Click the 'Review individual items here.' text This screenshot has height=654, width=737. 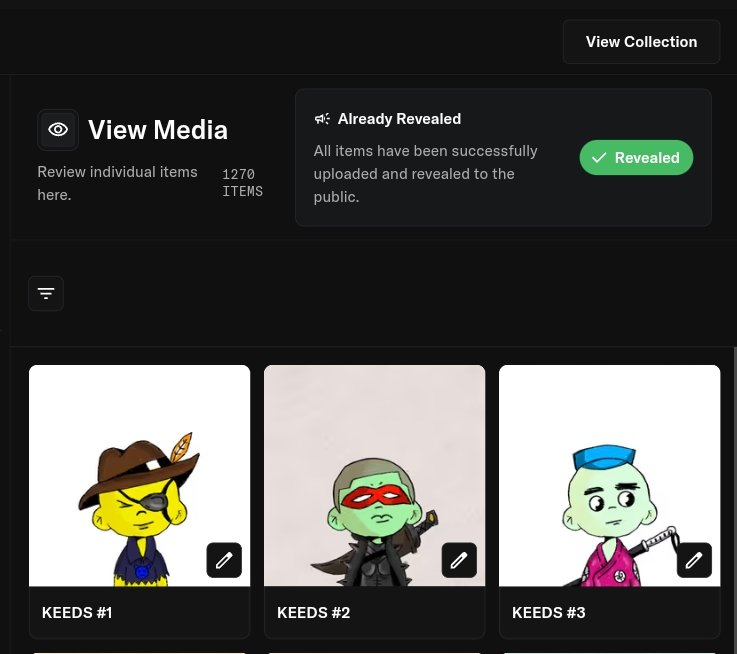pyautogui.click(x=118, y=183)
